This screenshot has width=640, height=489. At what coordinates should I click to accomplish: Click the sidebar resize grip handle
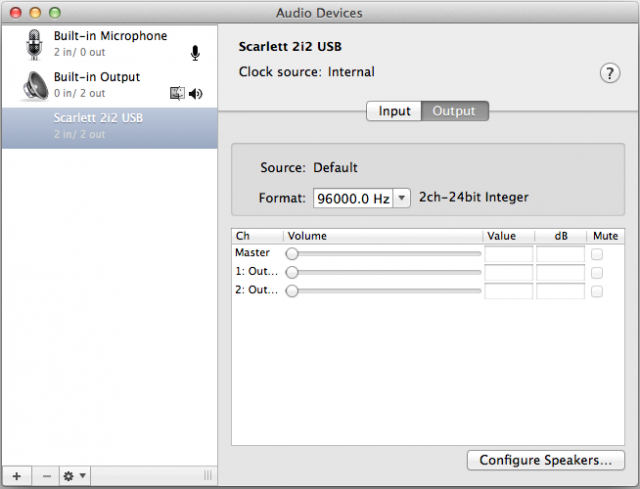click(x=208, y=476)
